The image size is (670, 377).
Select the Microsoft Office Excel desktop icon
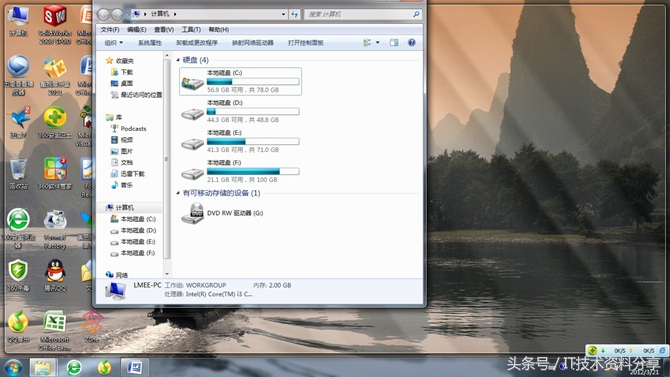click(55, 330)
